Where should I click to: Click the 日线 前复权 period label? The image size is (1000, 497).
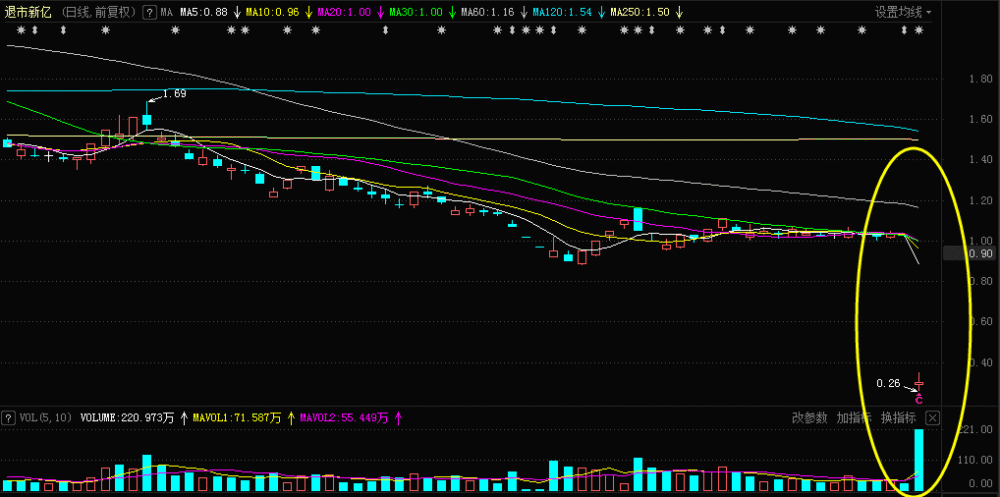99,12
